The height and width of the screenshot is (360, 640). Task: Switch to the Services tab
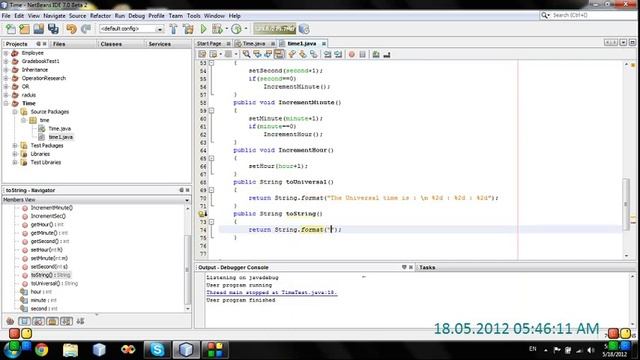point(160,44)
